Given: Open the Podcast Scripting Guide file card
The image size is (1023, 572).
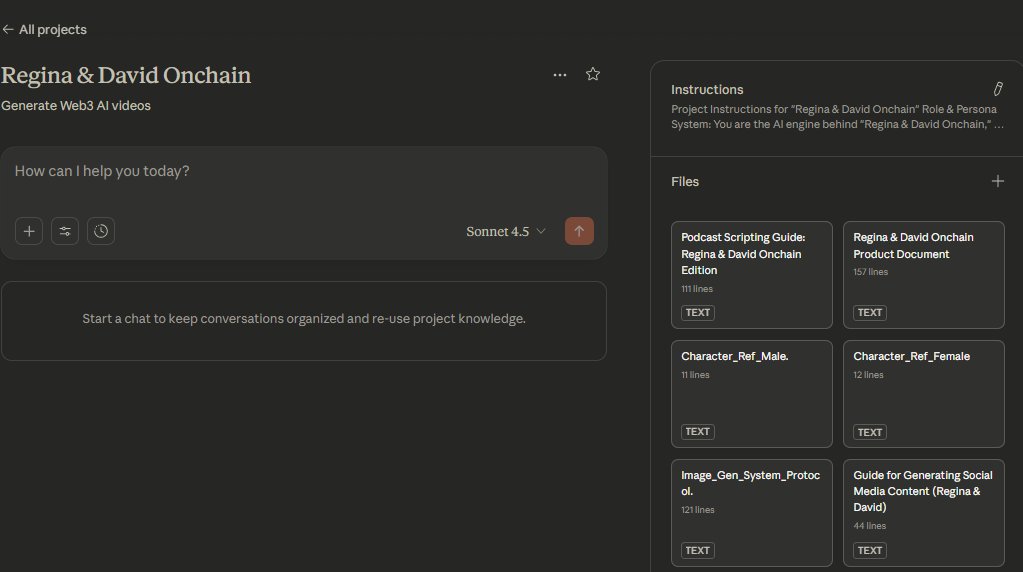Looking at the screenshot, I should 752,275.
